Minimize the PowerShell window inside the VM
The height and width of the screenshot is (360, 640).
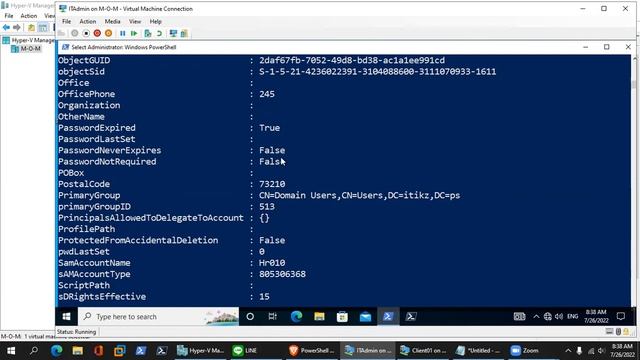pos(585,47)
